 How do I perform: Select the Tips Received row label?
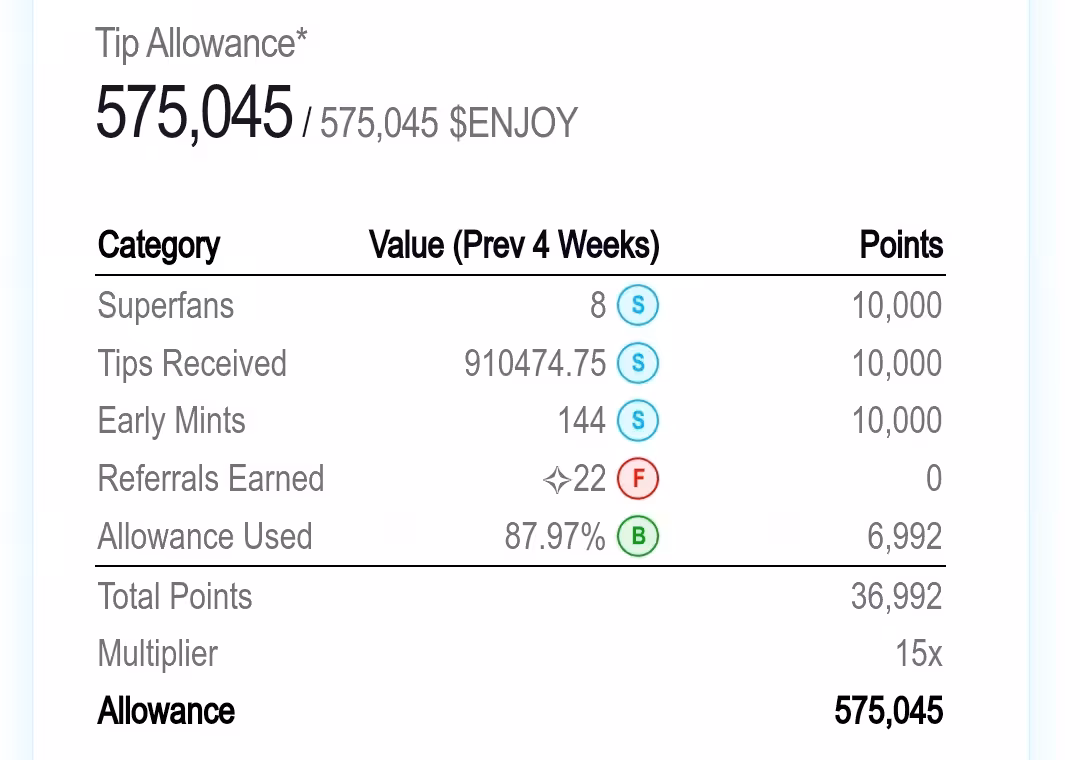192,363
